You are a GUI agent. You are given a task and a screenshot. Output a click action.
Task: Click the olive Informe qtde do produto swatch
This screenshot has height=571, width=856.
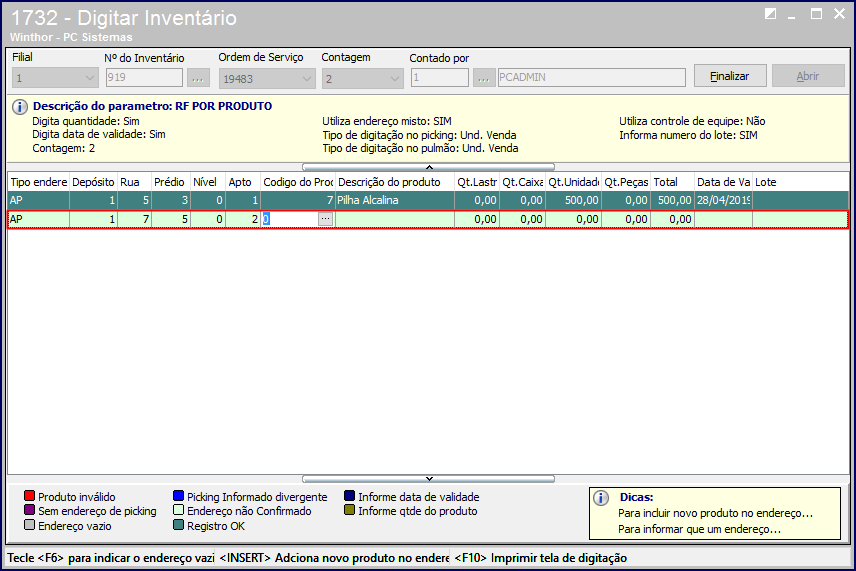(349, 510)
